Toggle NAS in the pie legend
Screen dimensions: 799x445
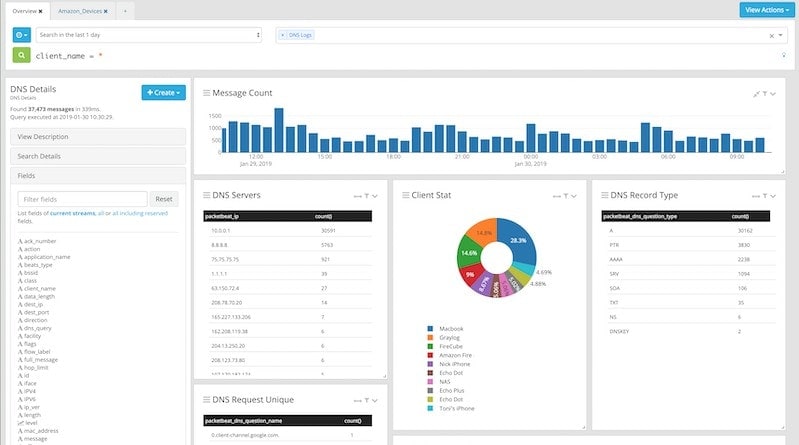coord(439,382)
